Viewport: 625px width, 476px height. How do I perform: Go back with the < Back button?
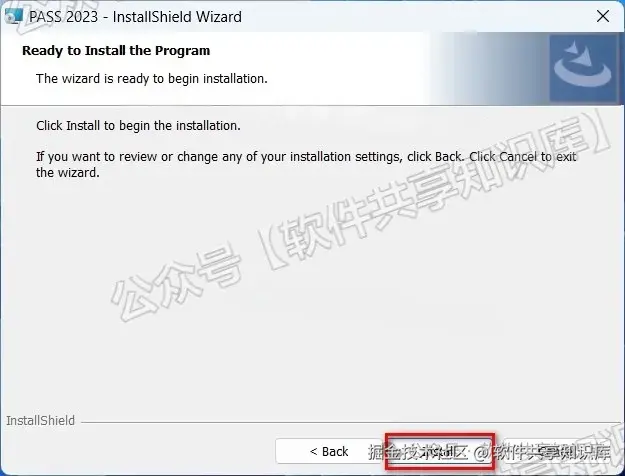[329, 451]
